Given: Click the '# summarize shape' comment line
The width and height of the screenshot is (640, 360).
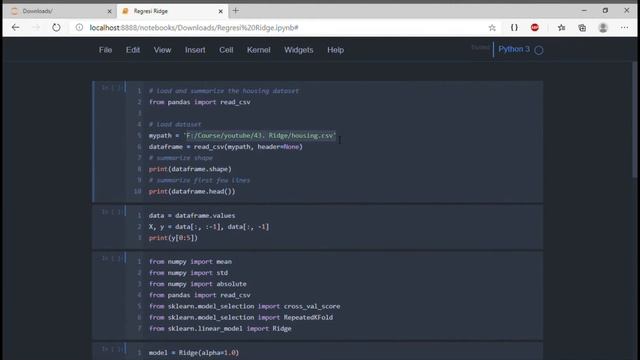Looking at the screenshot, I should tap(181, 158).
